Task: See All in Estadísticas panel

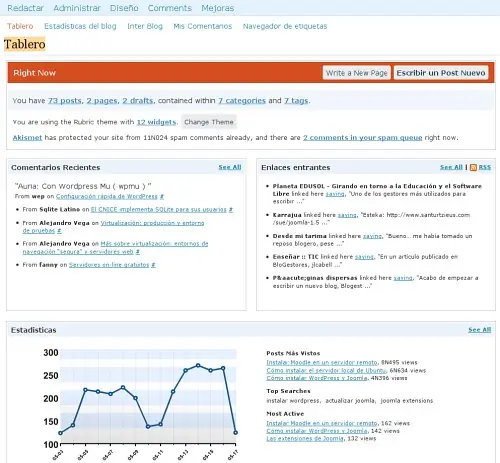Action: (x=480, y=330)
